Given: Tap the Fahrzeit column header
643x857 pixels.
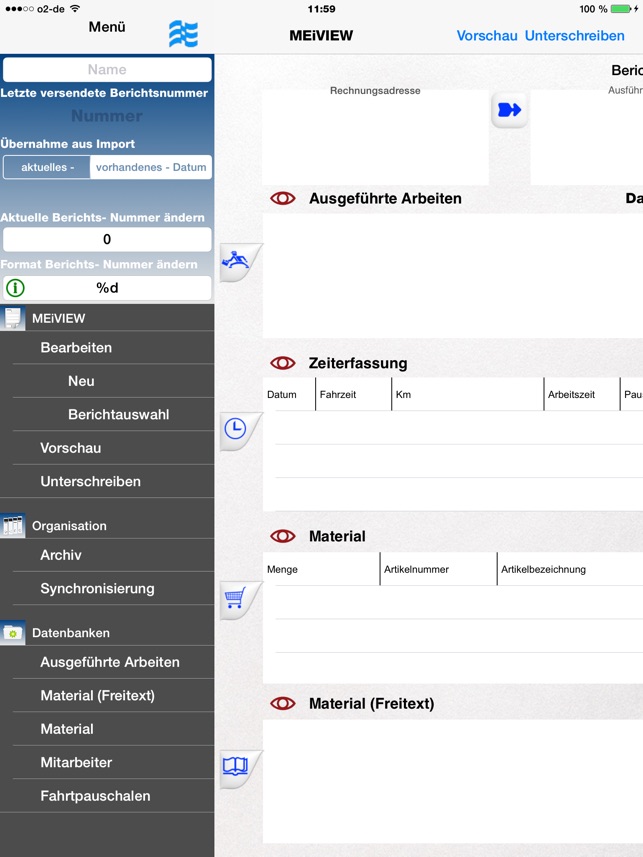Looking at the screenshot, I should click(353, 394).
